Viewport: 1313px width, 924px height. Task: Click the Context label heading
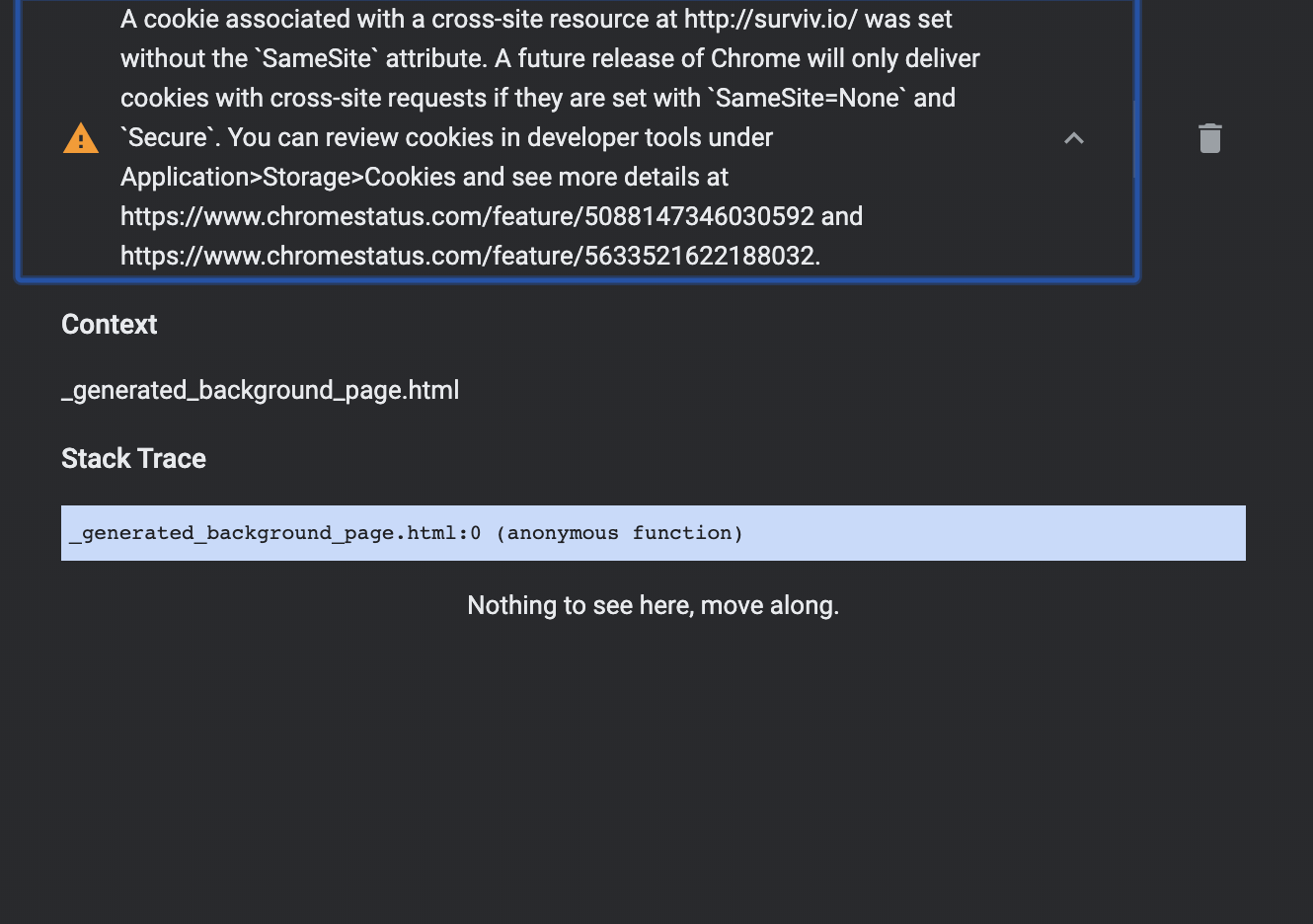tap(109, 324)
